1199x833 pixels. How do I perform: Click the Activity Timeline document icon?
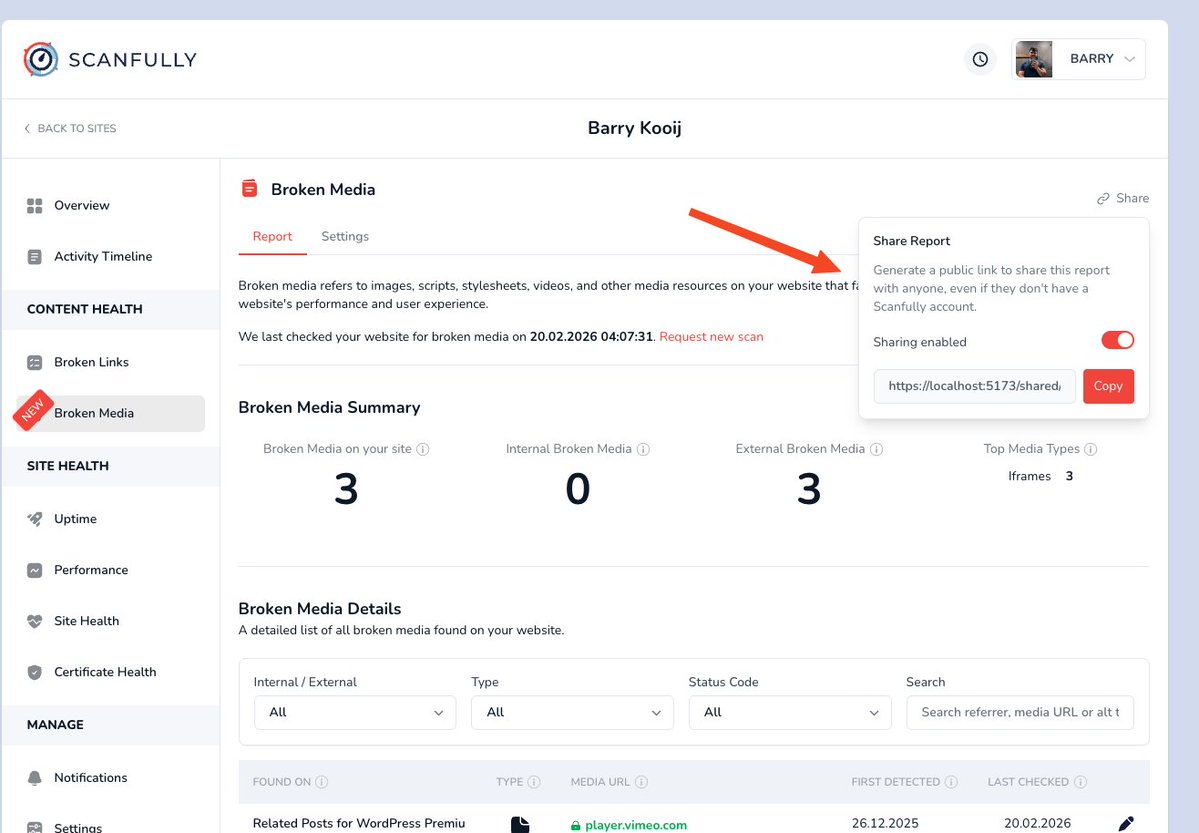click(34, 257)
